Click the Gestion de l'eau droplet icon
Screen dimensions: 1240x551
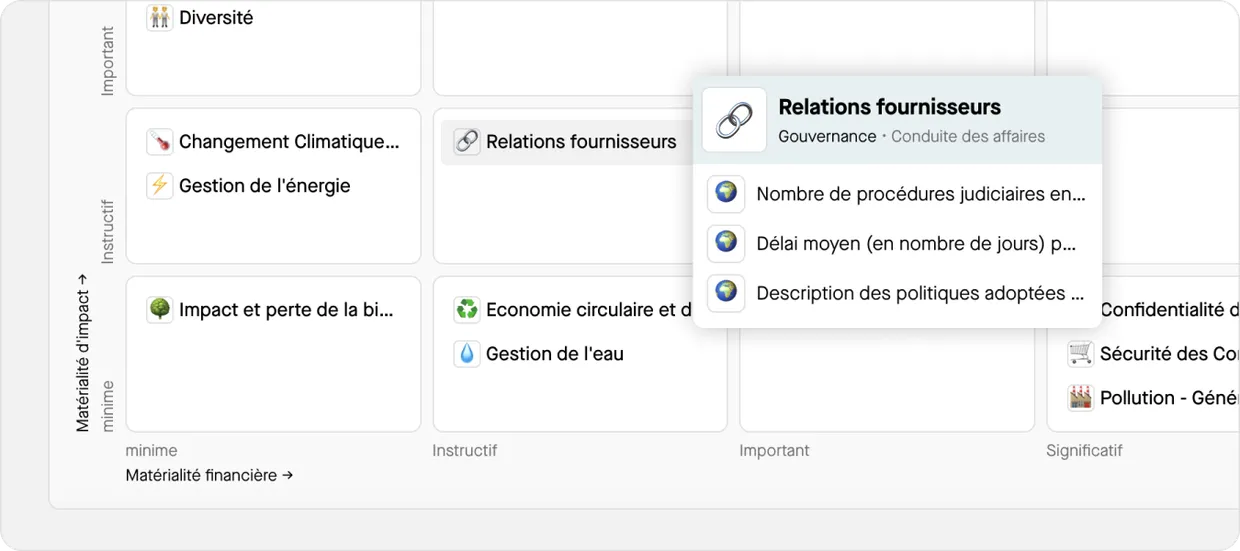467,354
